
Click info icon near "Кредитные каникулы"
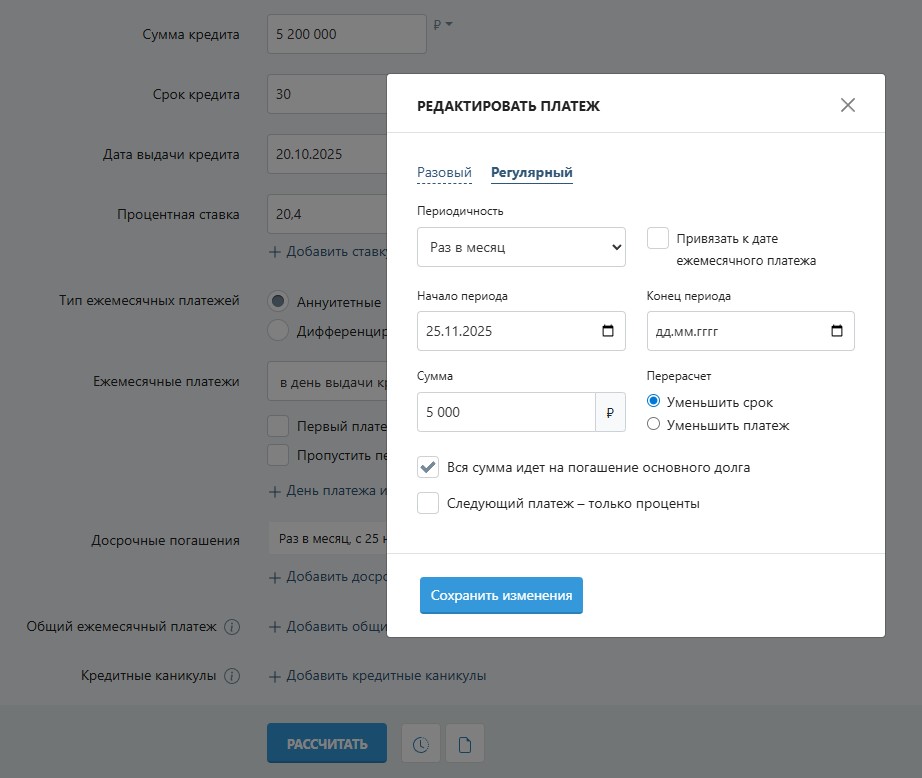(234, 676)
